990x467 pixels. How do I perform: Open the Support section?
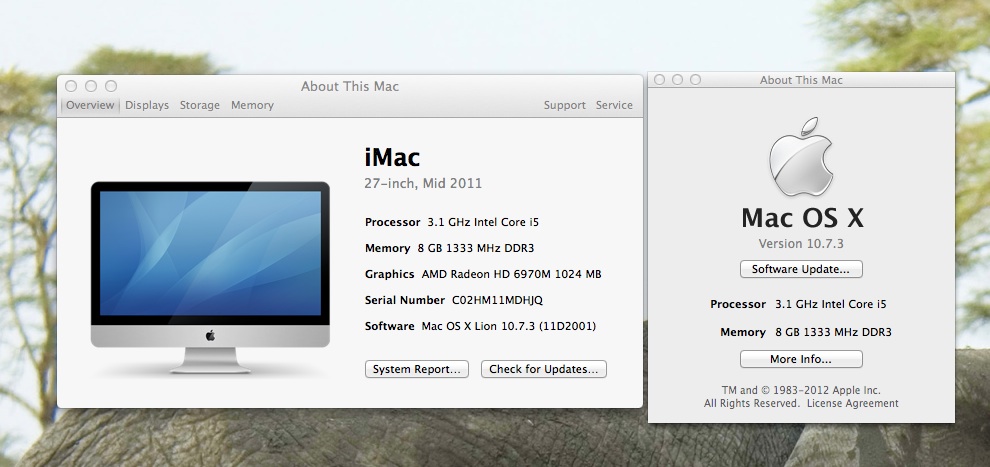click(x=564, y=105)
